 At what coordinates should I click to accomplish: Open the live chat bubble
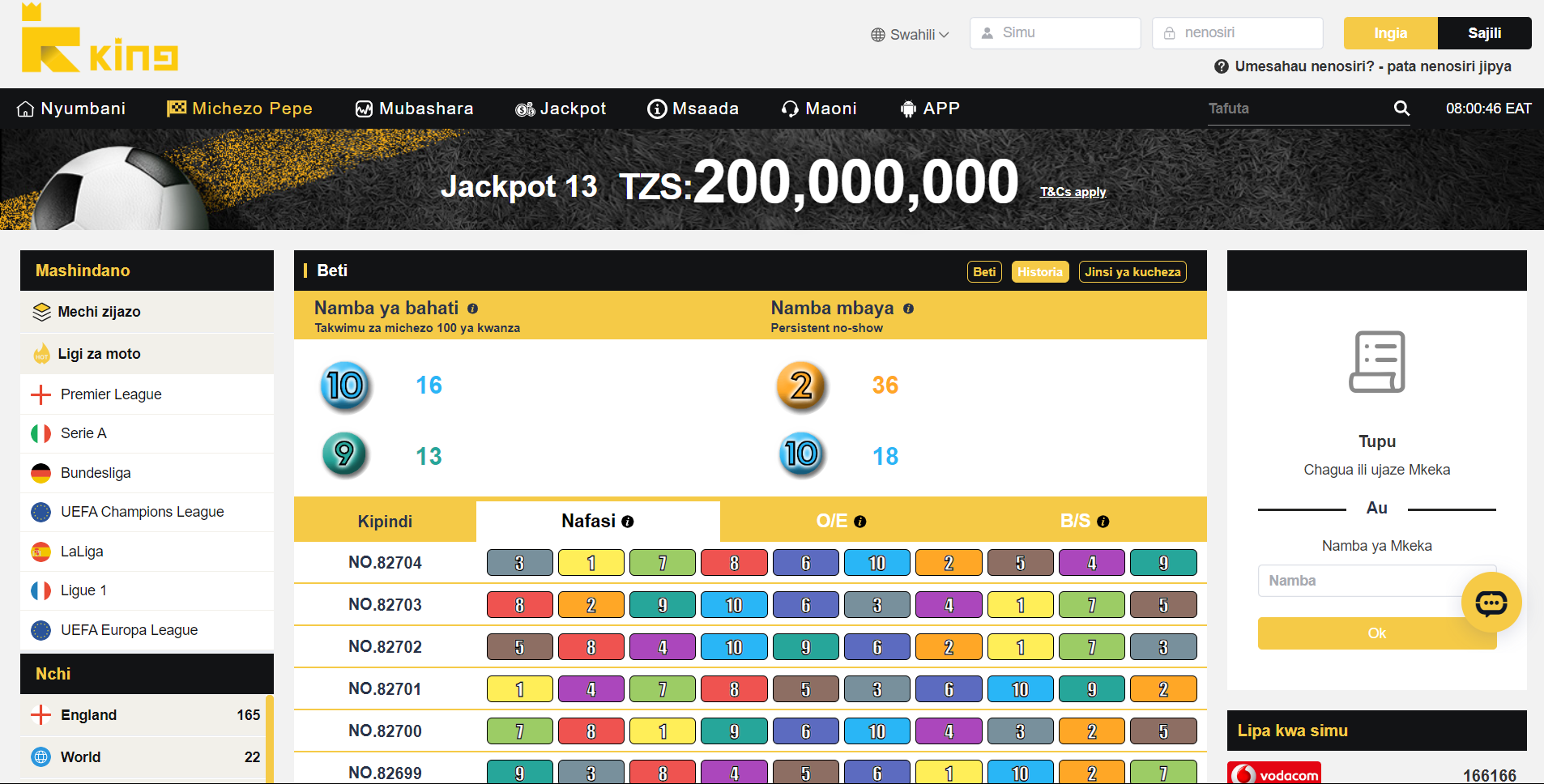[x=1491, y=603]
